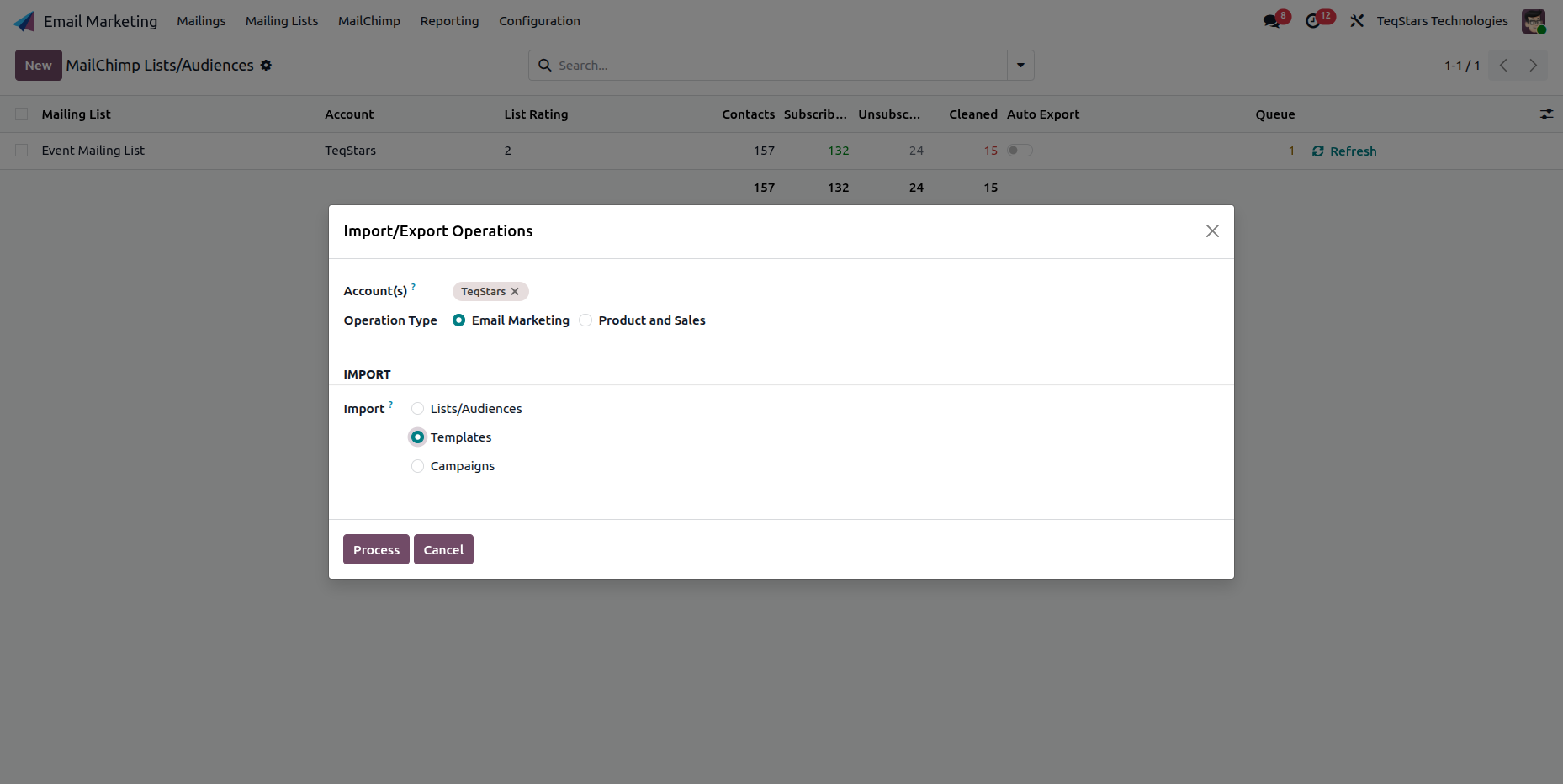Screen dimensions: 1563x784
Task: Sort by the List Rating column header
Action: (536, 114)
